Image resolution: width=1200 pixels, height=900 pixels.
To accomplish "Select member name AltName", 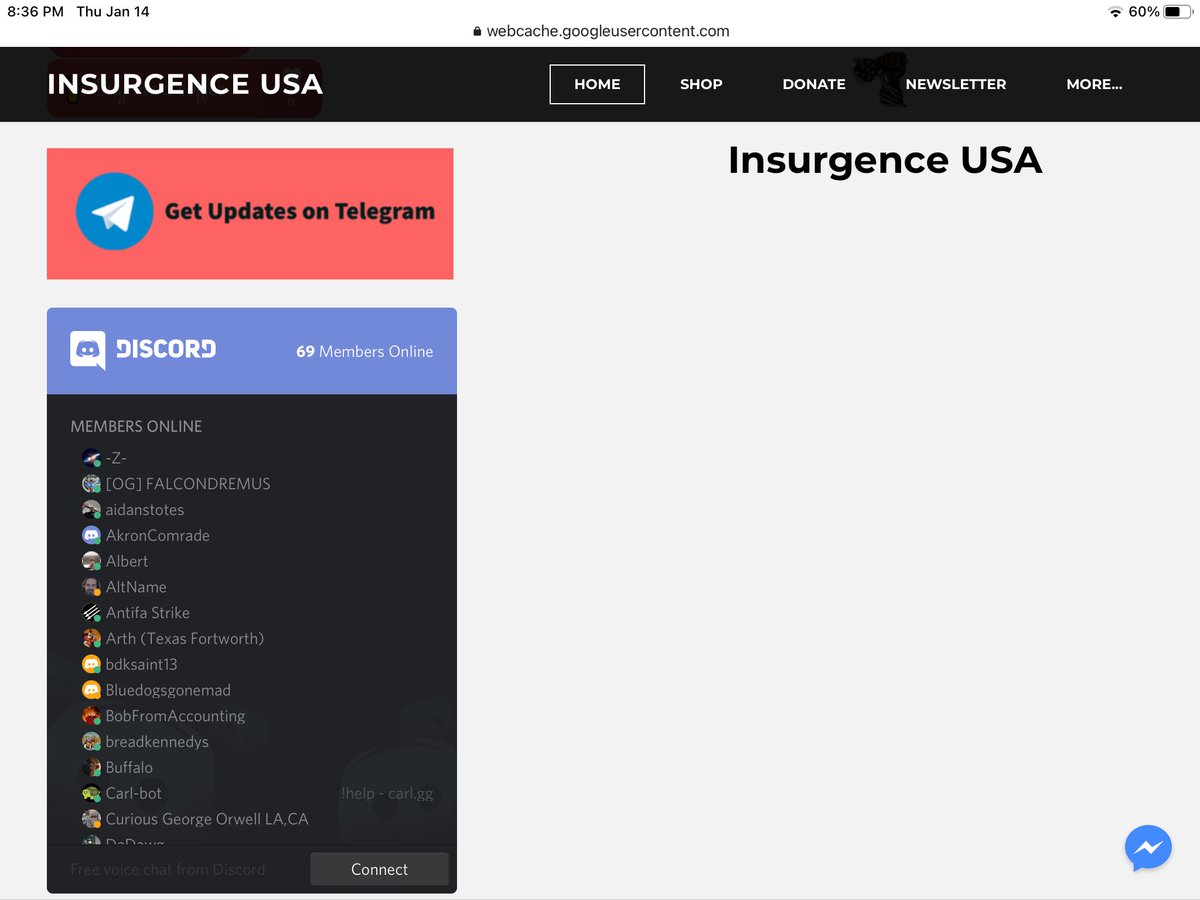I will (x=136, y=587).
